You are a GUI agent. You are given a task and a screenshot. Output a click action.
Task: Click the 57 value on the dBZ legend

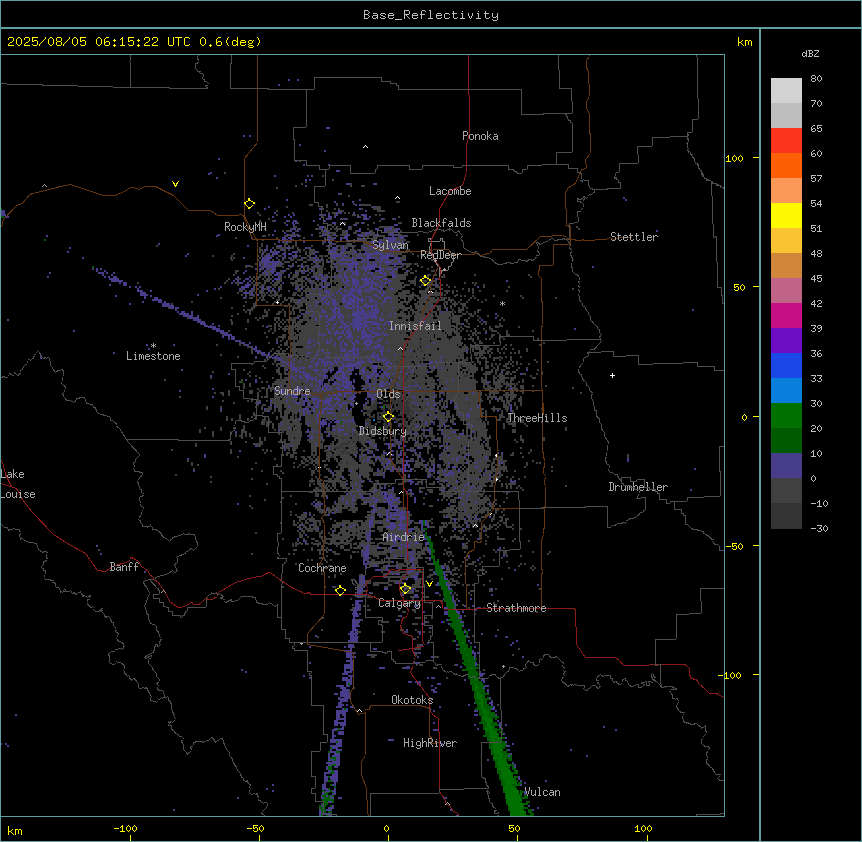(816, 178)
